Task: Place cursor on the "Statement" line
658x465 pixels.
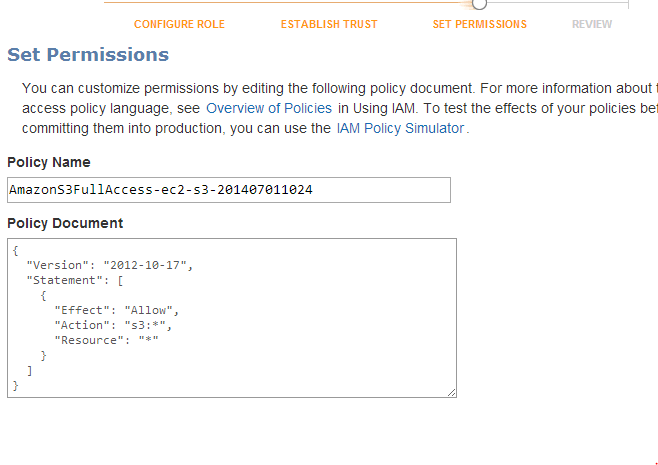Action: [75, 280]
